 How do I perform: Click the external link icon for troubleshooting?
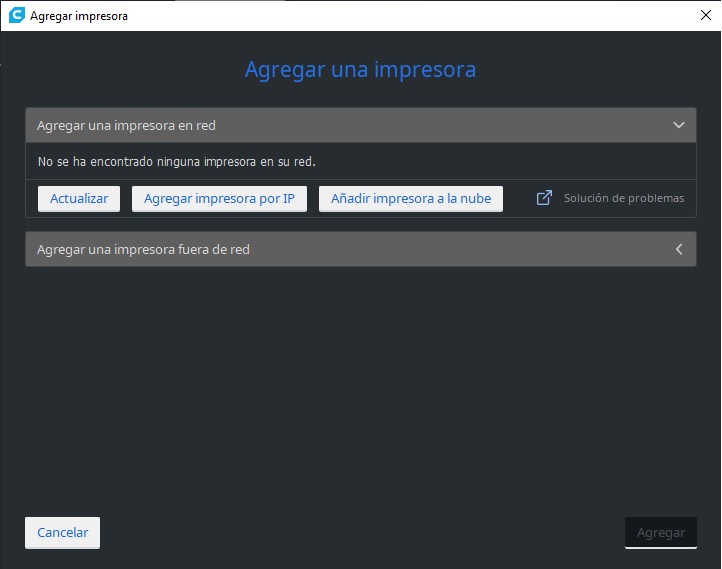[x=544, y=198]
